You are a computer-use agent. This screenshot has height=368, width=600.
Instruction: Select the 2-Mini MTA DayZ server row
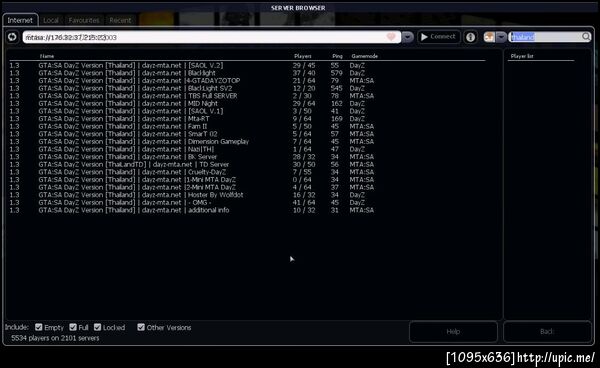(x=247, y=187)
